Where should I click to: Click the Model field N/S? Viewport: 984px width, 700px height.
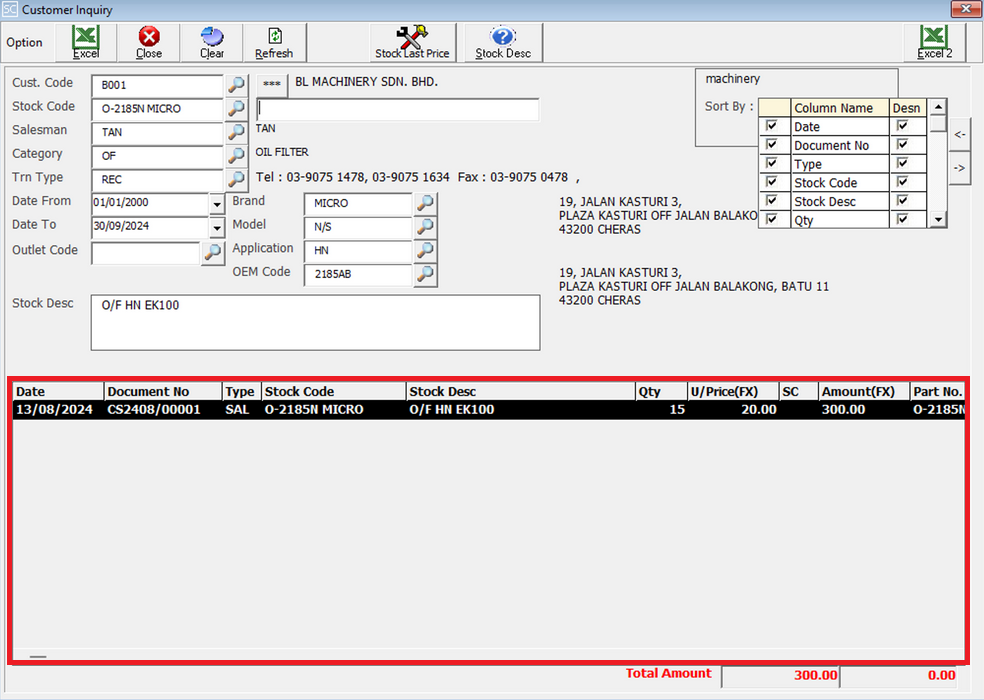pyautogui.click(x=358, y=227)
